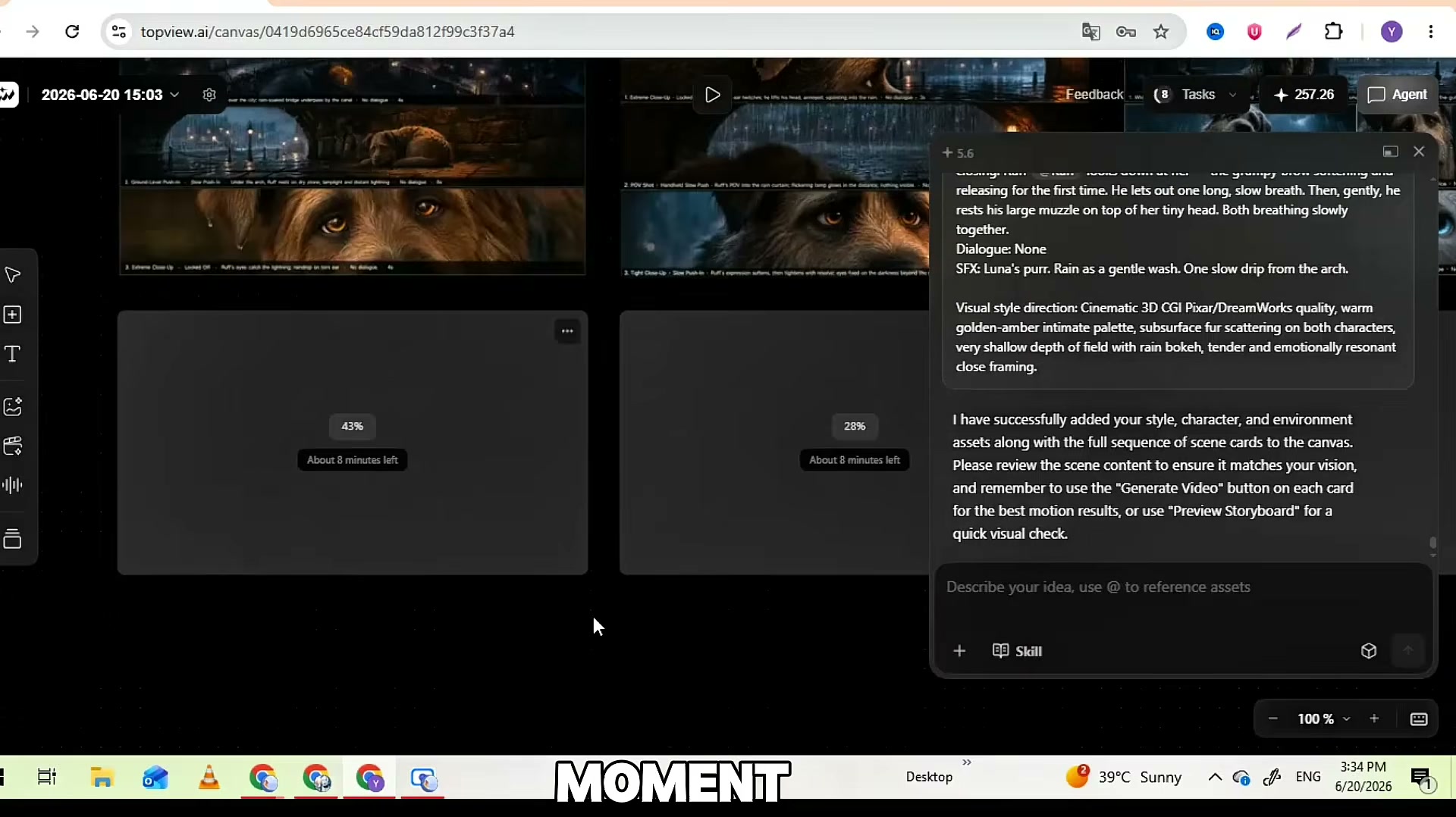Screen dimensions: 1456x817
Task: View site information icon
Action: point(119,32)
